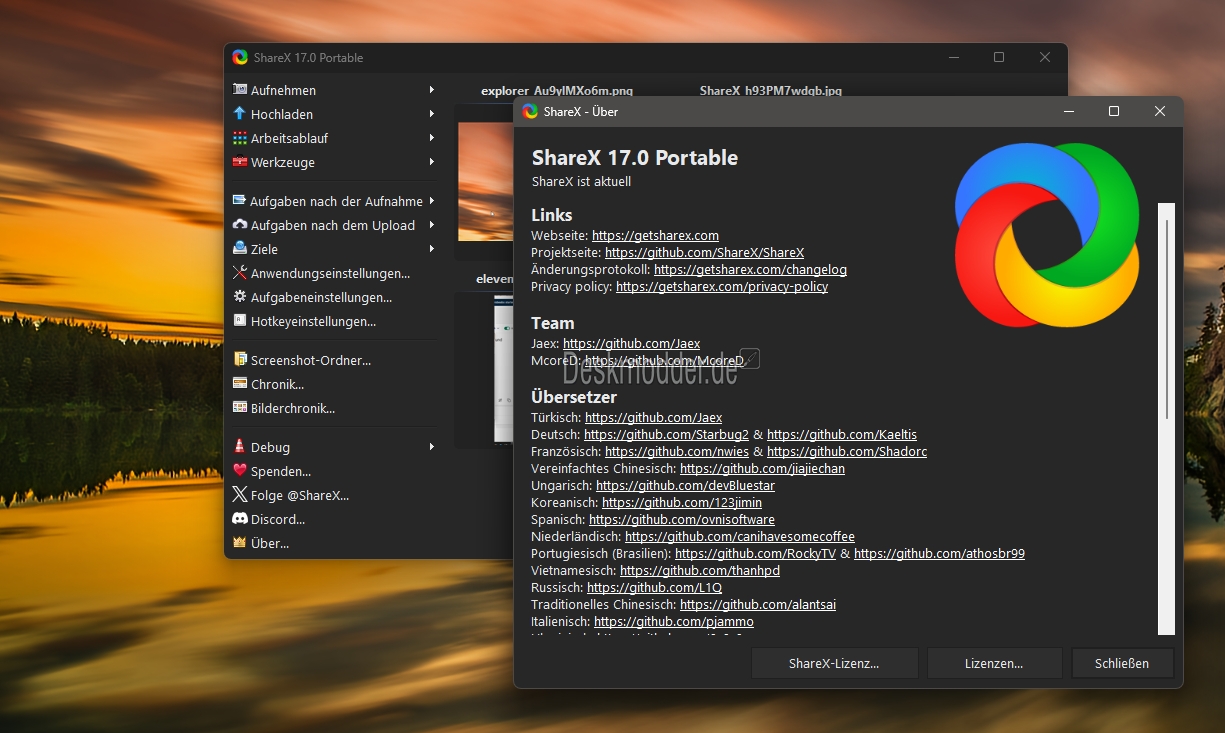Open the github.com/alantsai link

(758, 605)
